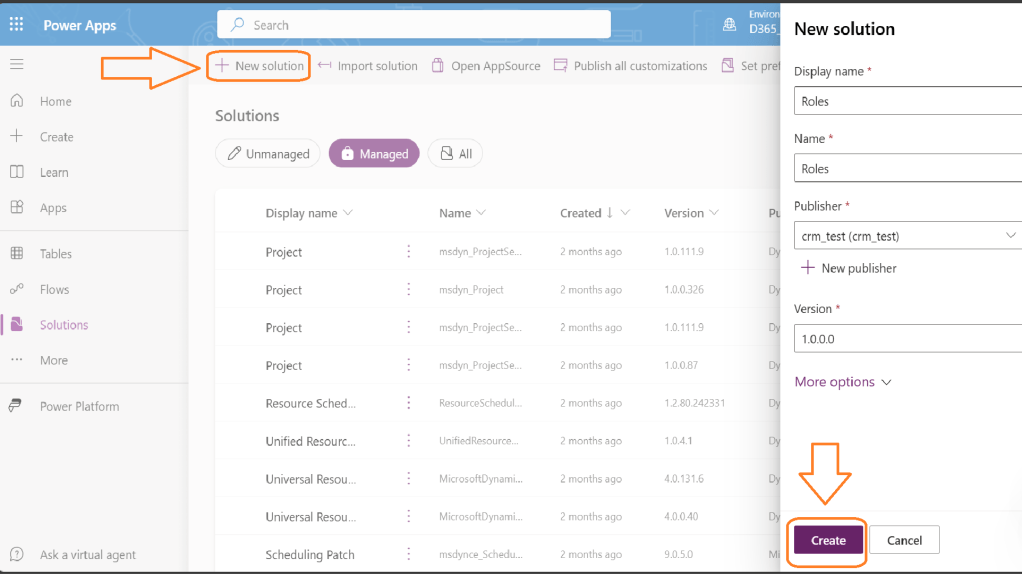
Task: Click the Apps grid icon
Action: pos(17,207)
